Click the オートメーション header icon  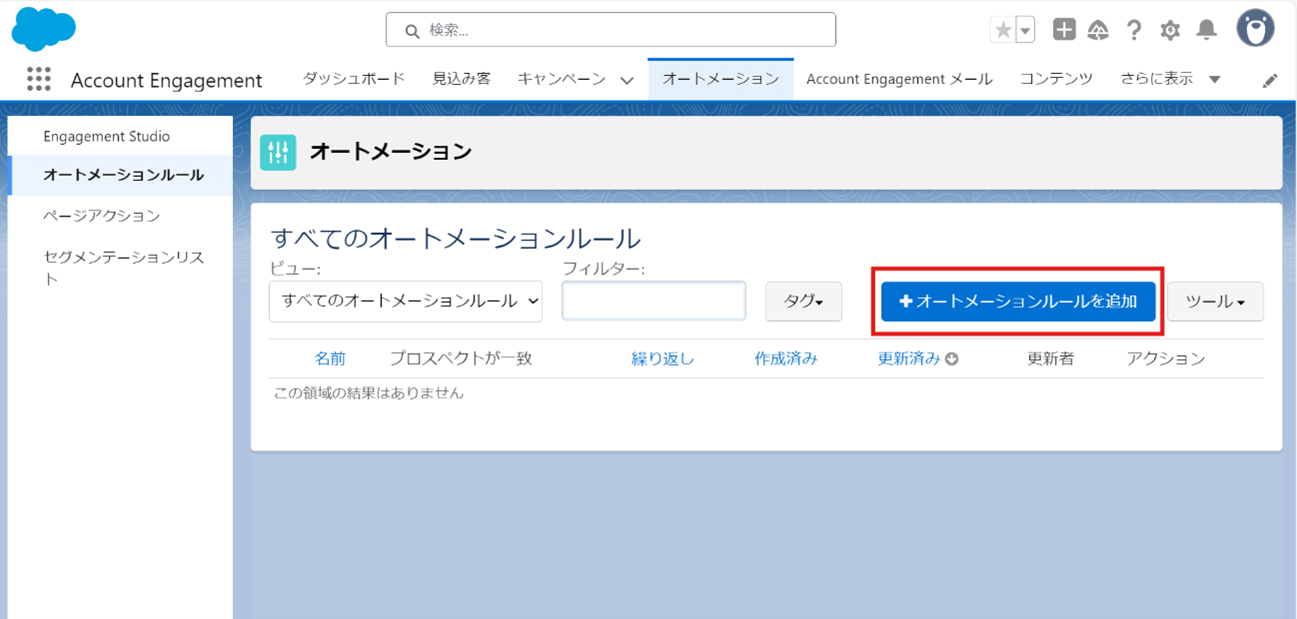[x=278, y=152]
